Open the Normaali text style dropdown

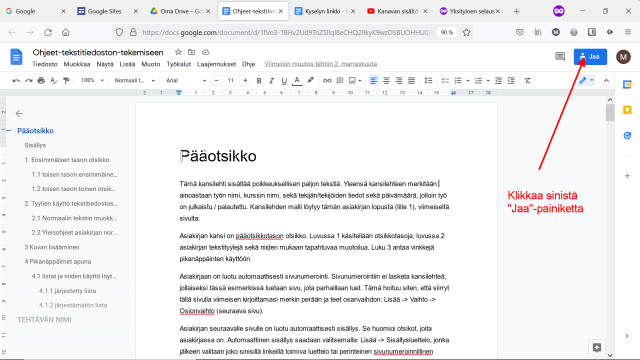(135, 80)
